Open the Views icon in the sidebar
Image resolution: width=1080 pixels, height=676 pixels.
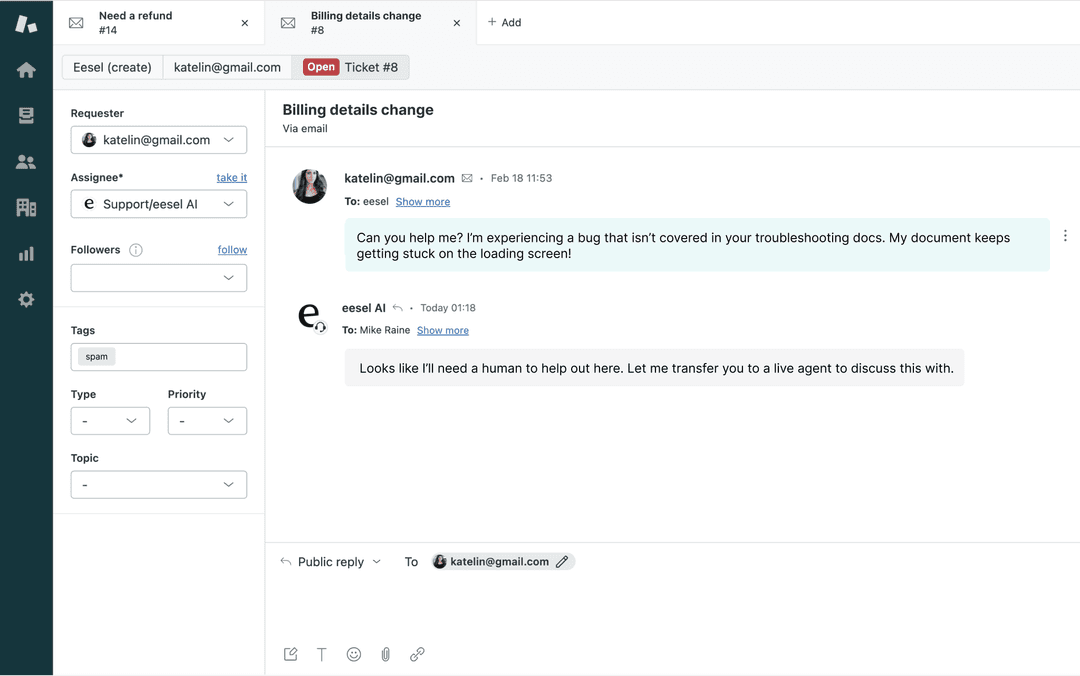coord(26,115)
